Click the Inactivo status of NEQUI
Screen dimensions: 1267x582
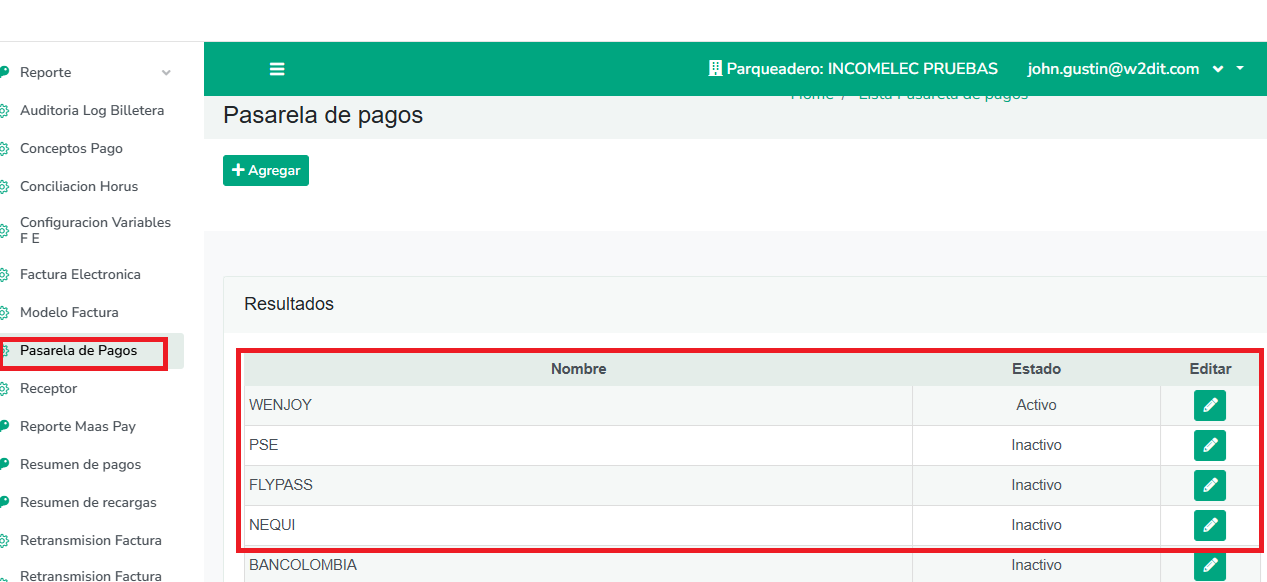(x=1036, y=525)
